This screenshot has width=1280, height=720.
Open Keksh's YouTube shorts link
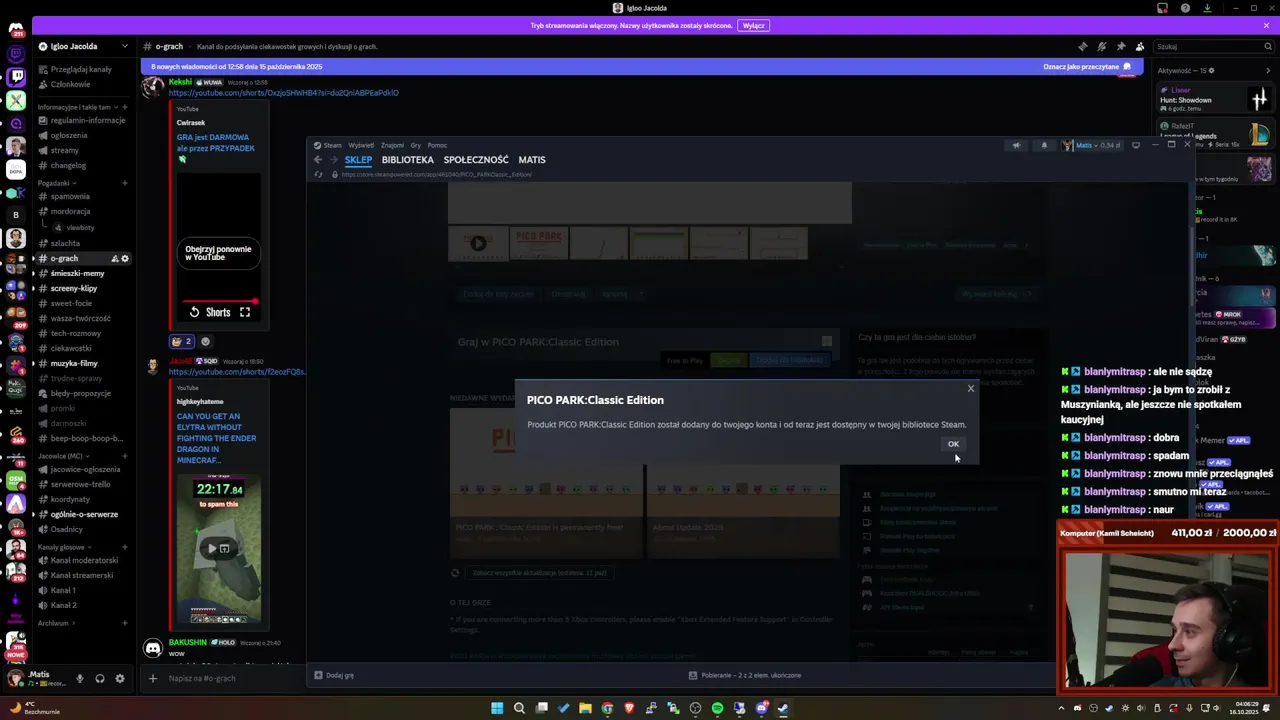(283, 93)
